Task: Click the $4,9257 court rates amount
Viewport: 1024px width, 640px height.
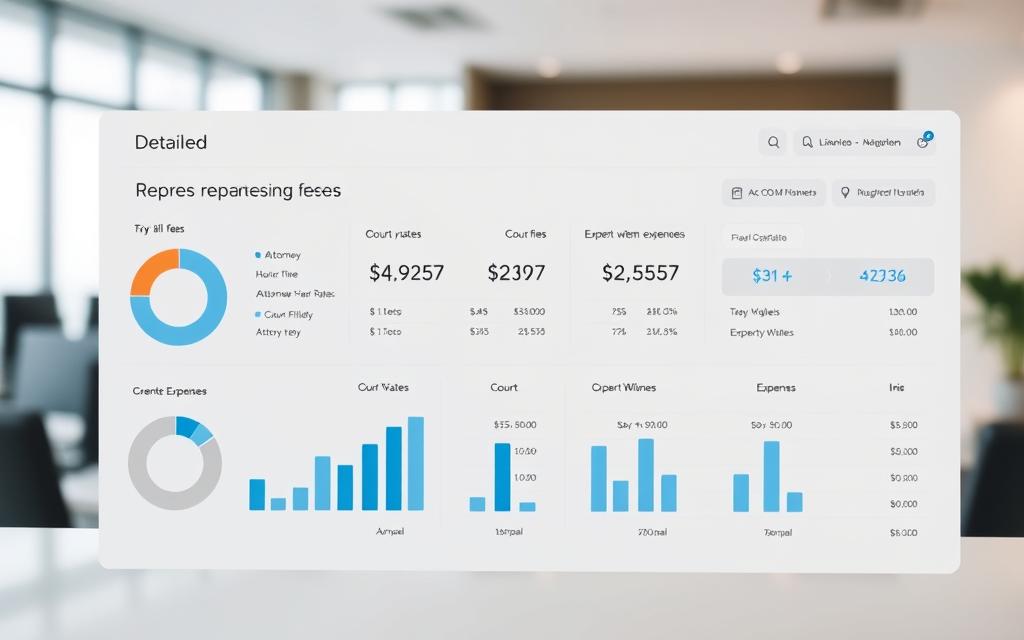Action: pyautogui.click(x=406, y=272)
